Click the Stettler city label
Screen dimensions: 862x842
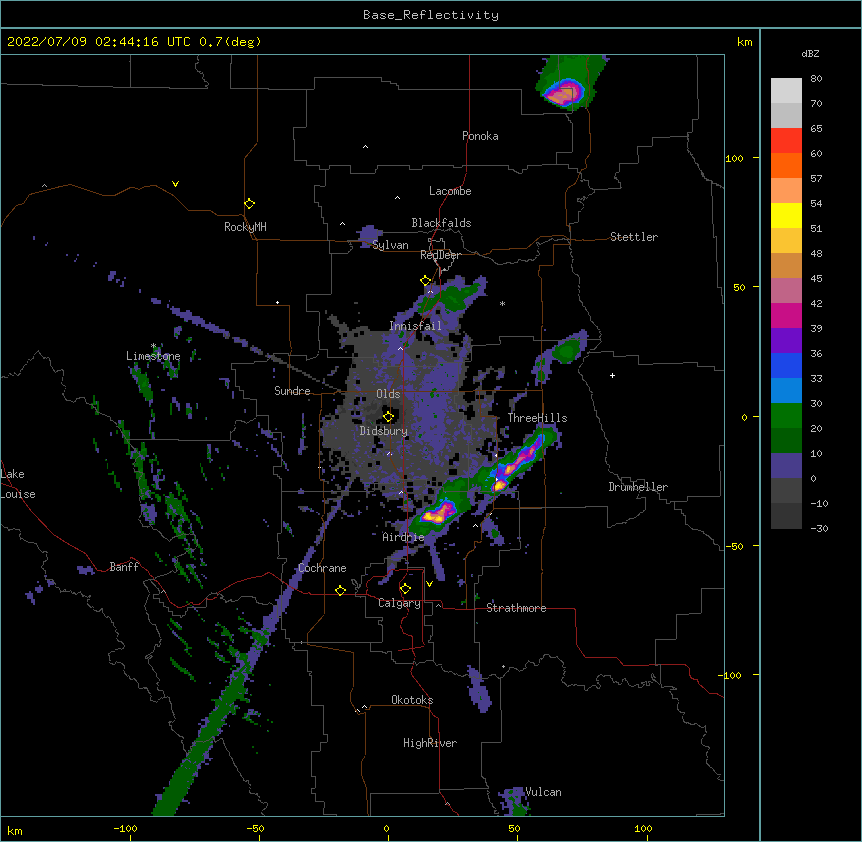[634, 237]
